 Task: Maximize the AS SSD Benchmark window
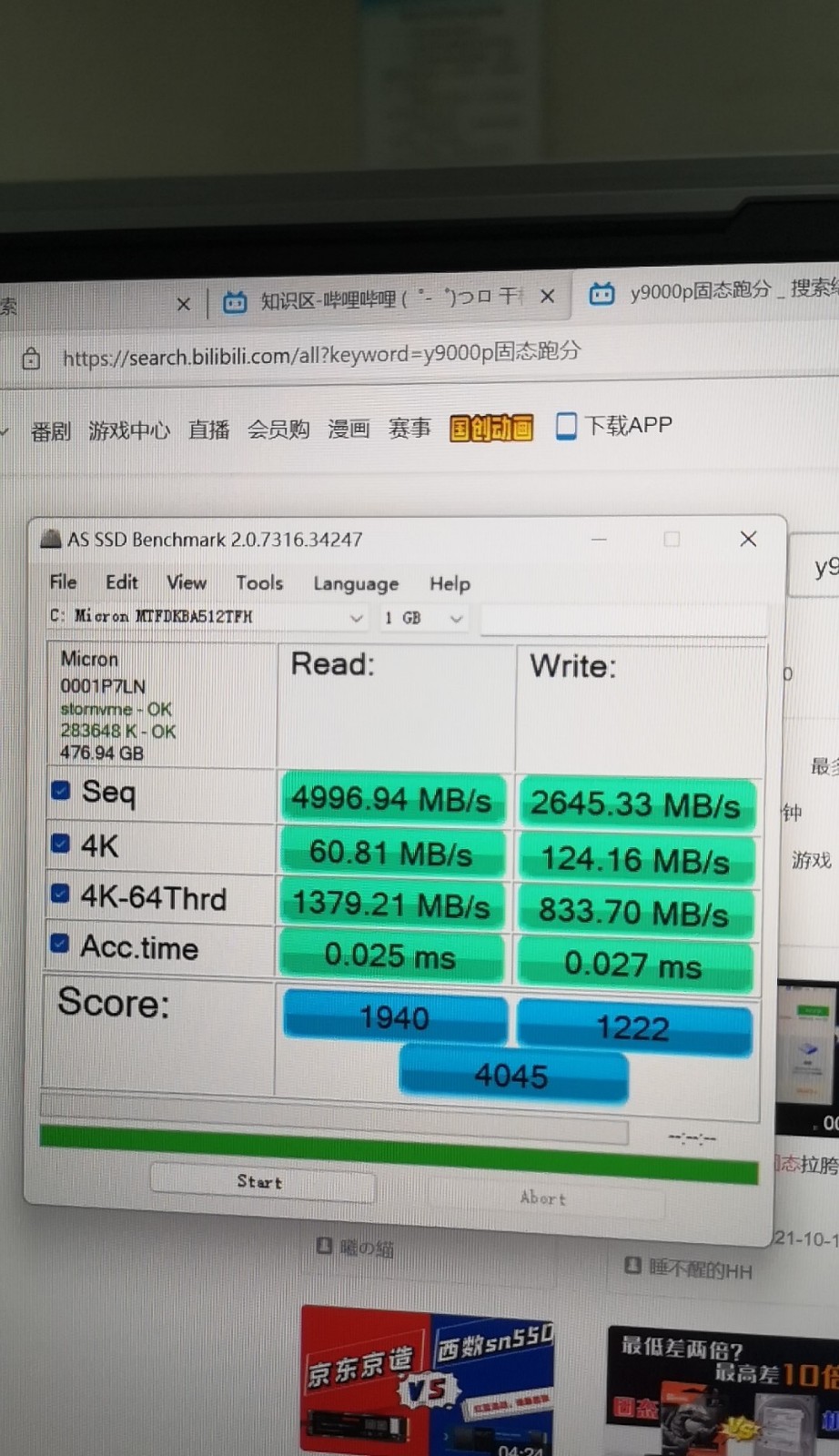(672, 539)
